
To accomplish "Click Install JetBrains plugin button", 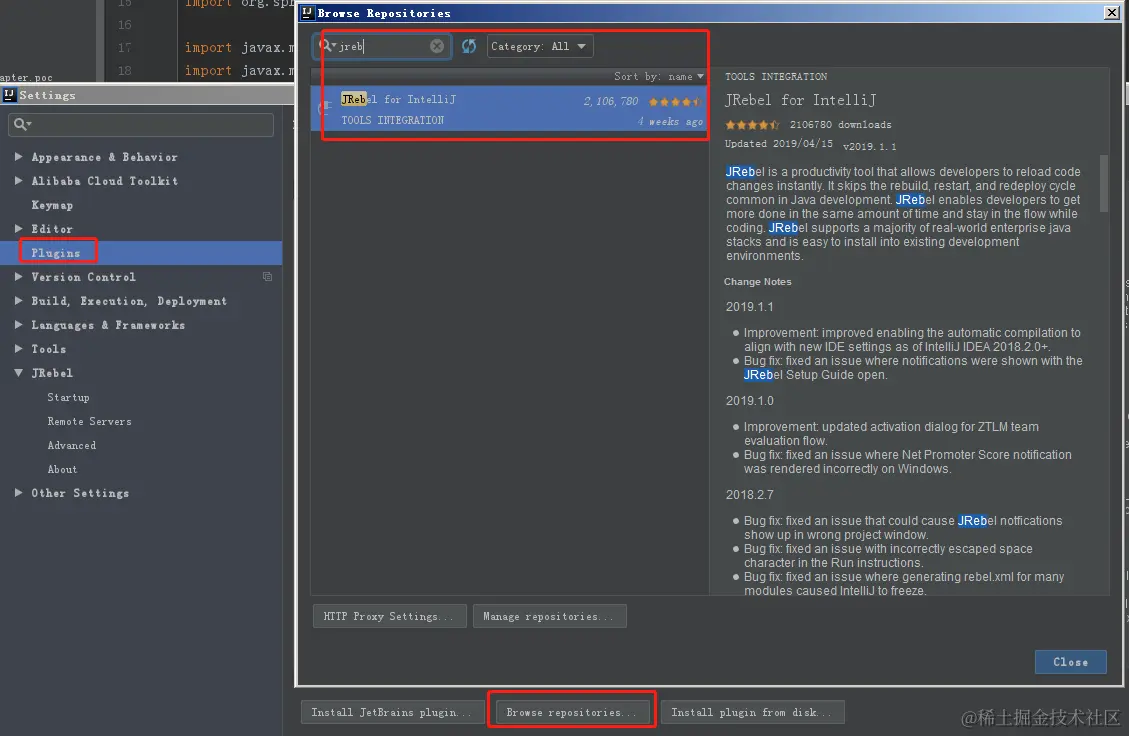I will click(392, 712).
